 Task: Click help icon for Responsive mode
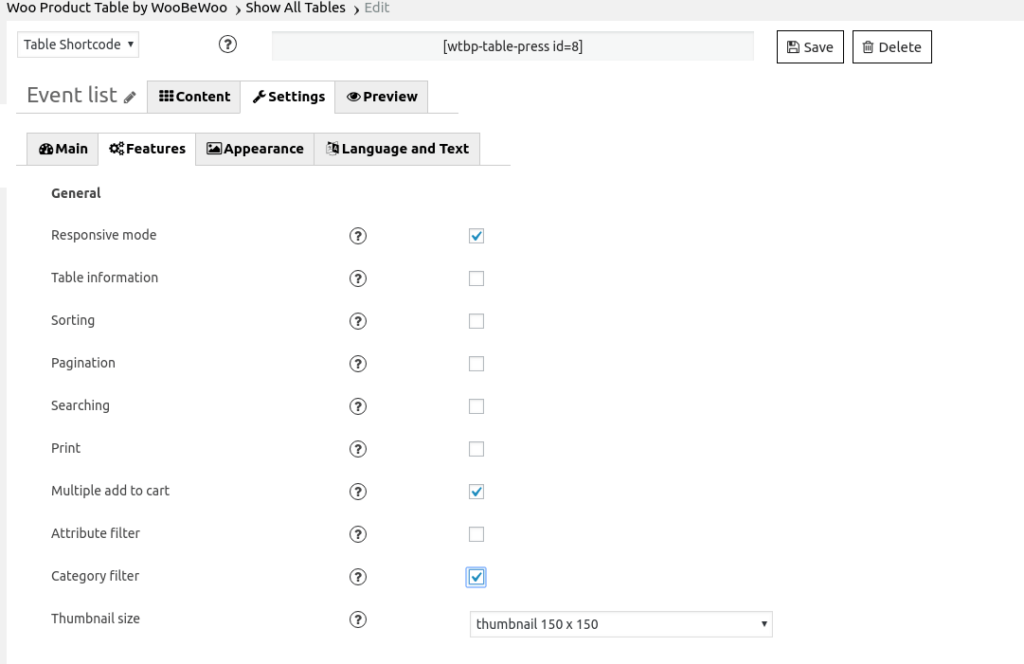[x=357, y=236]
